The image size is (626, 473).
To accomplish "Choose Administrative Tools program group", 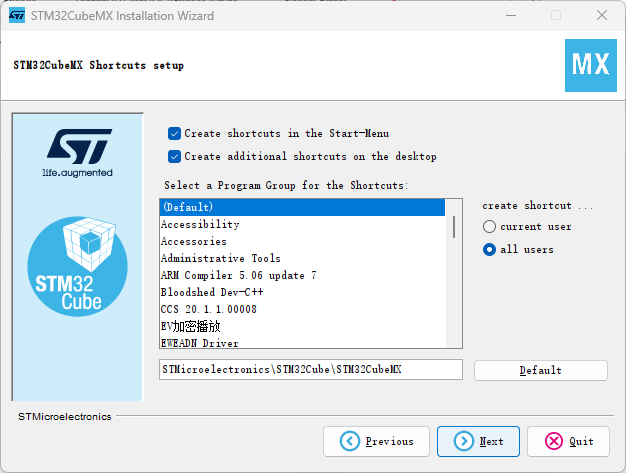I will [x=303, y=258].
